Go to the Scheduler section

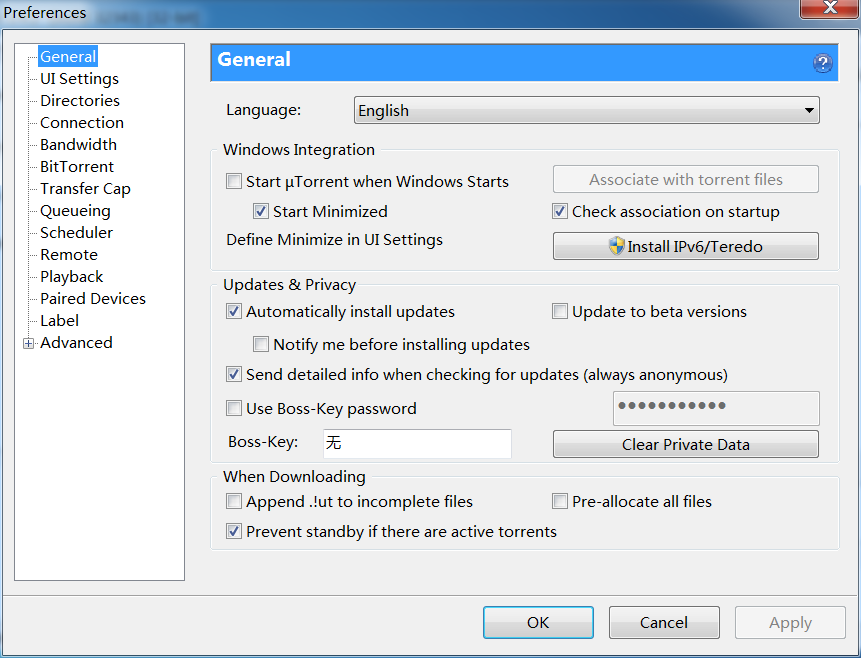(x=76, y=233)
